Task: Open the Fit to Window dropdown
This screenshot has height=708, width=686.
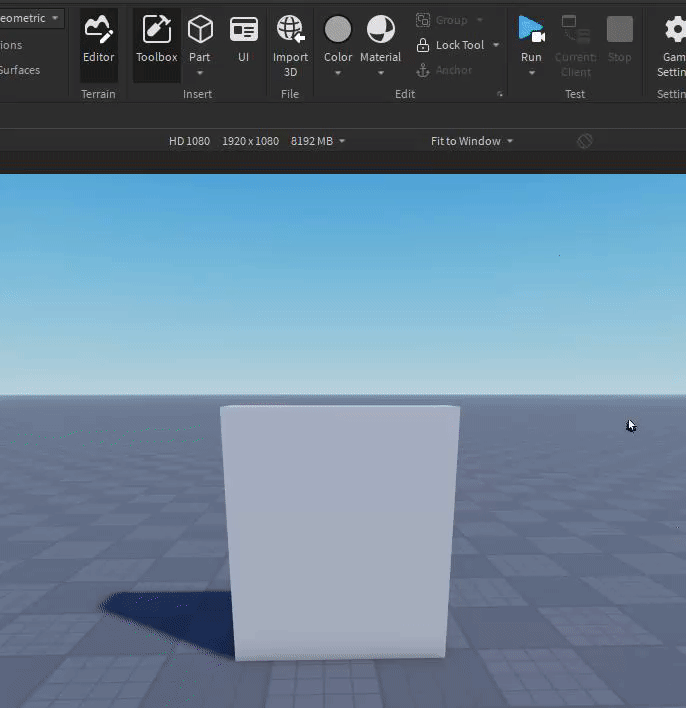Action: pyautogui.click(x=472, y=141)
